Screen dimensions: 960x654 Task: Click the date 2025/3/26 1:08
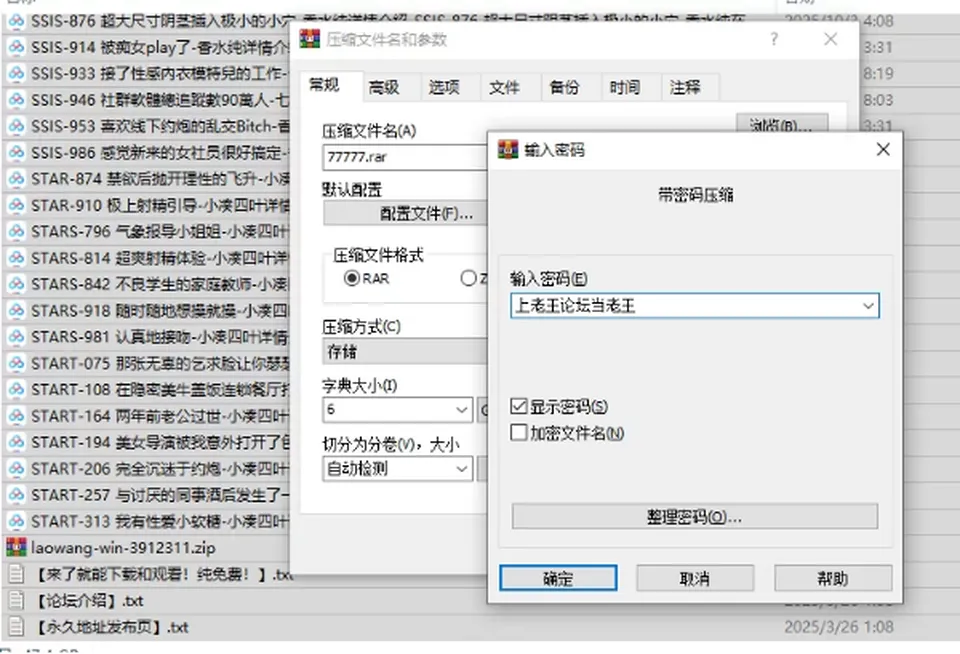pos(838,626)
